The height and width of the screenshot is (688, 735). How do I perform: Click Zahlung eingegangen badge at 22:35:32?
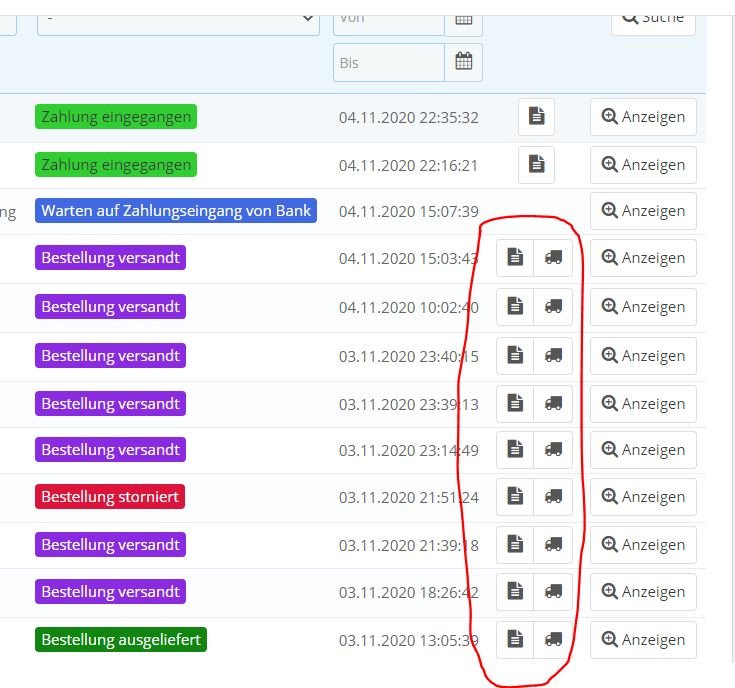tap(116, 117)
